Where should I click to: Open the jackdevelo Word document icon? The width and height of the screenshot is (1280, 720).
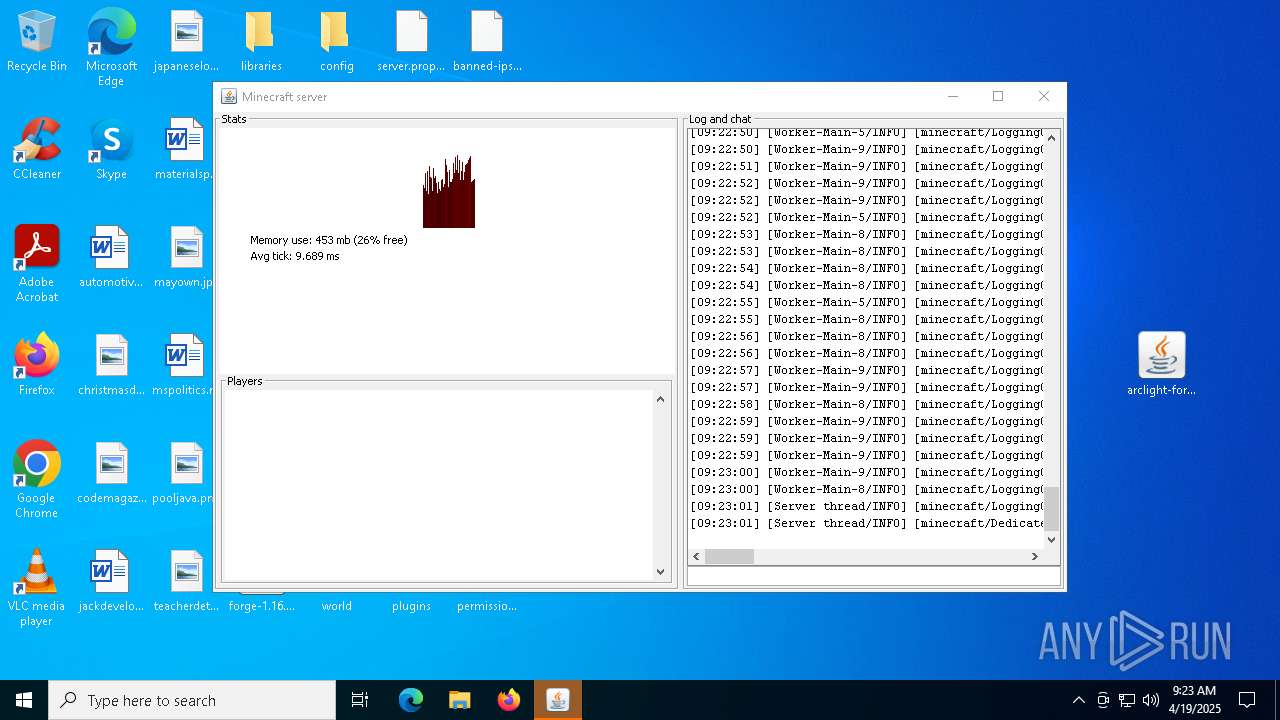[111, 581]
